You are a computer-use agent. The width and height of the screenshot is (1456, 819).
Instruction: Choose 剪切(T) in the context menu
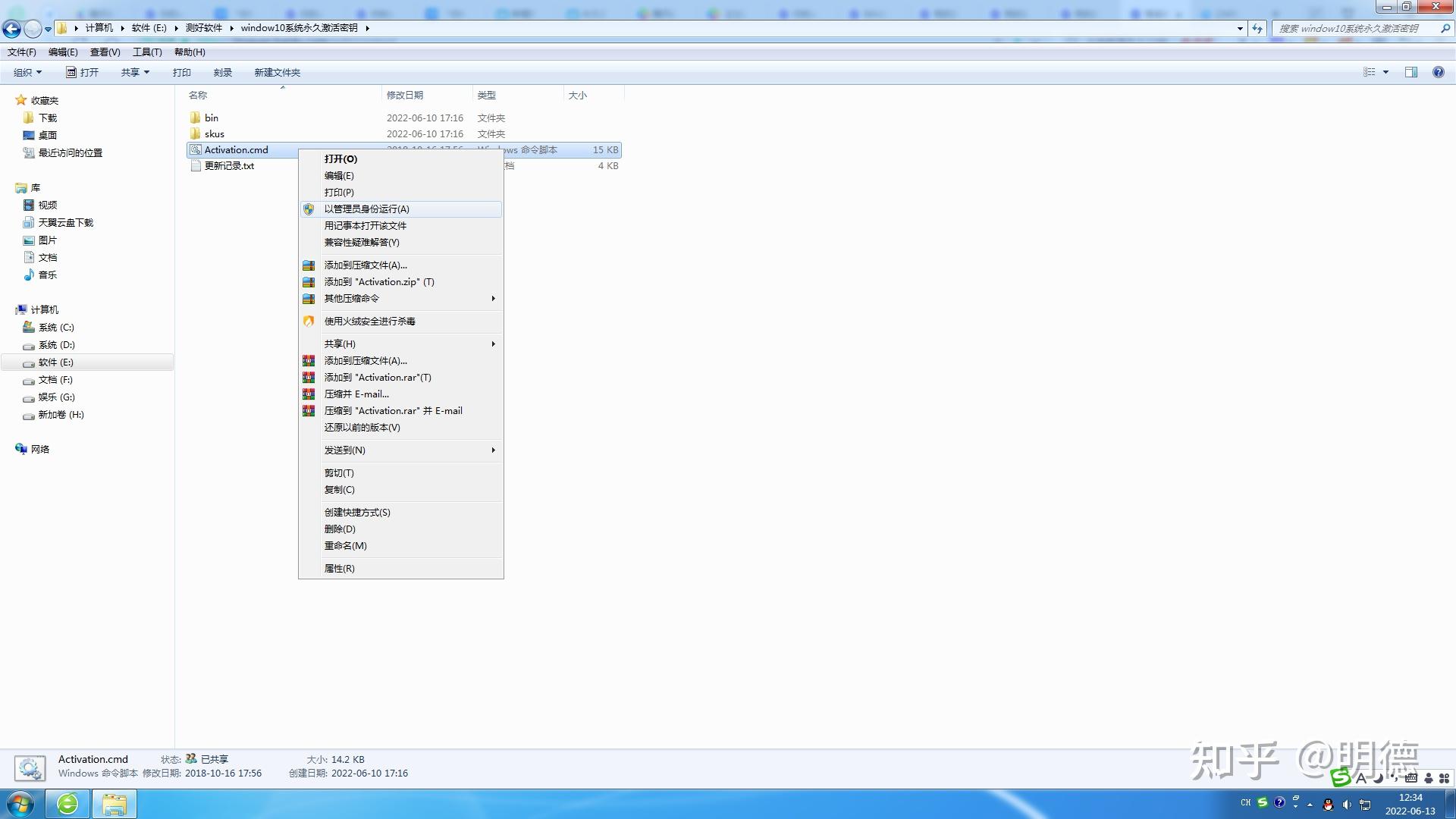click(x=400, y=473)
